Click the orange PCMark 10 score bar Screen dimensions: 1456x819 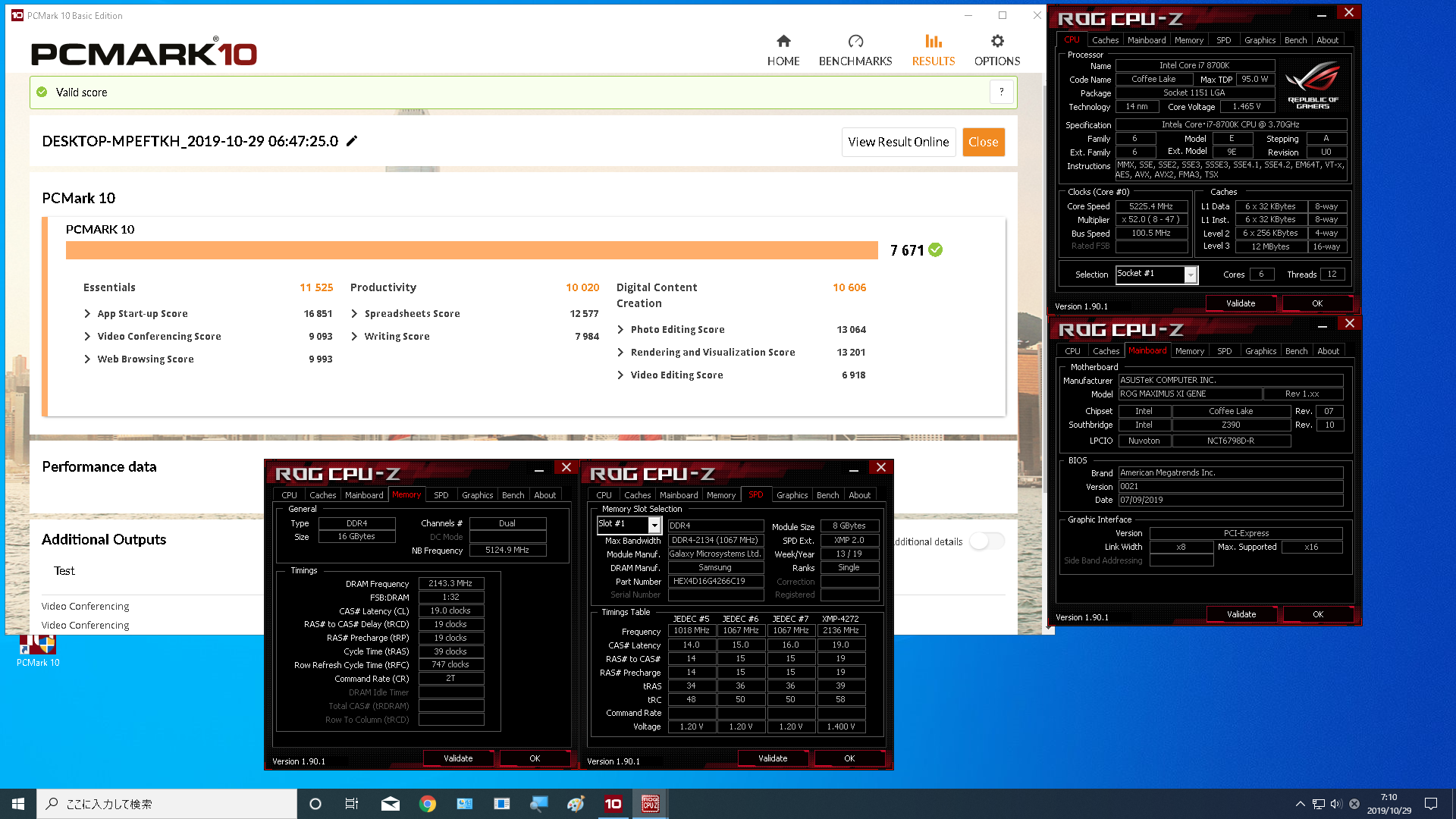pos(472,250)
